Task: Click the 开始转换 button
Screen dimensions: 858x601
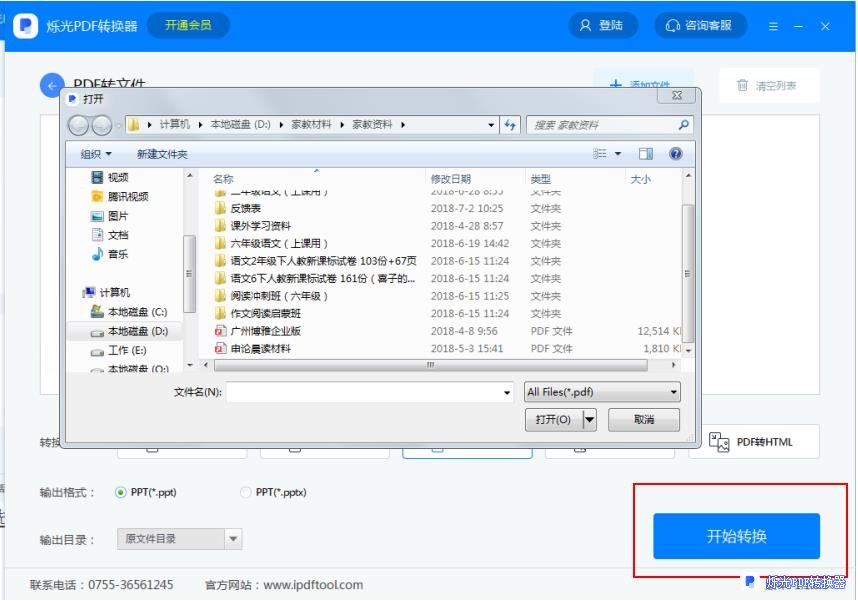Action: click(737, 536)
